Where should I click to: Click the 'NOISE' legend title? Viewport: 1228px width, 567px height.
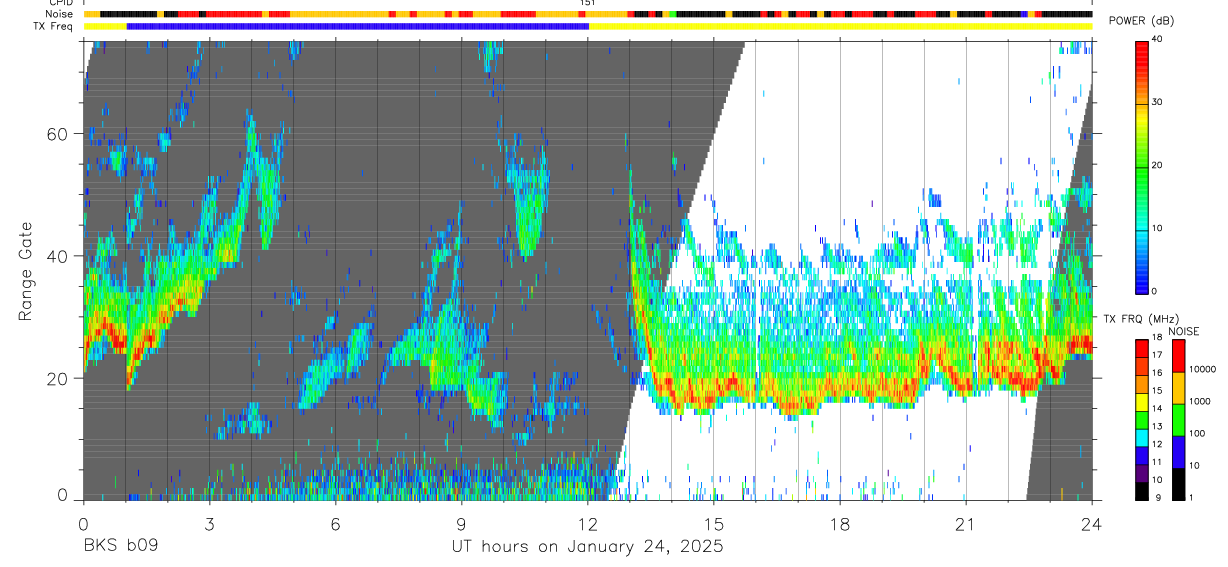(1183, 331)
